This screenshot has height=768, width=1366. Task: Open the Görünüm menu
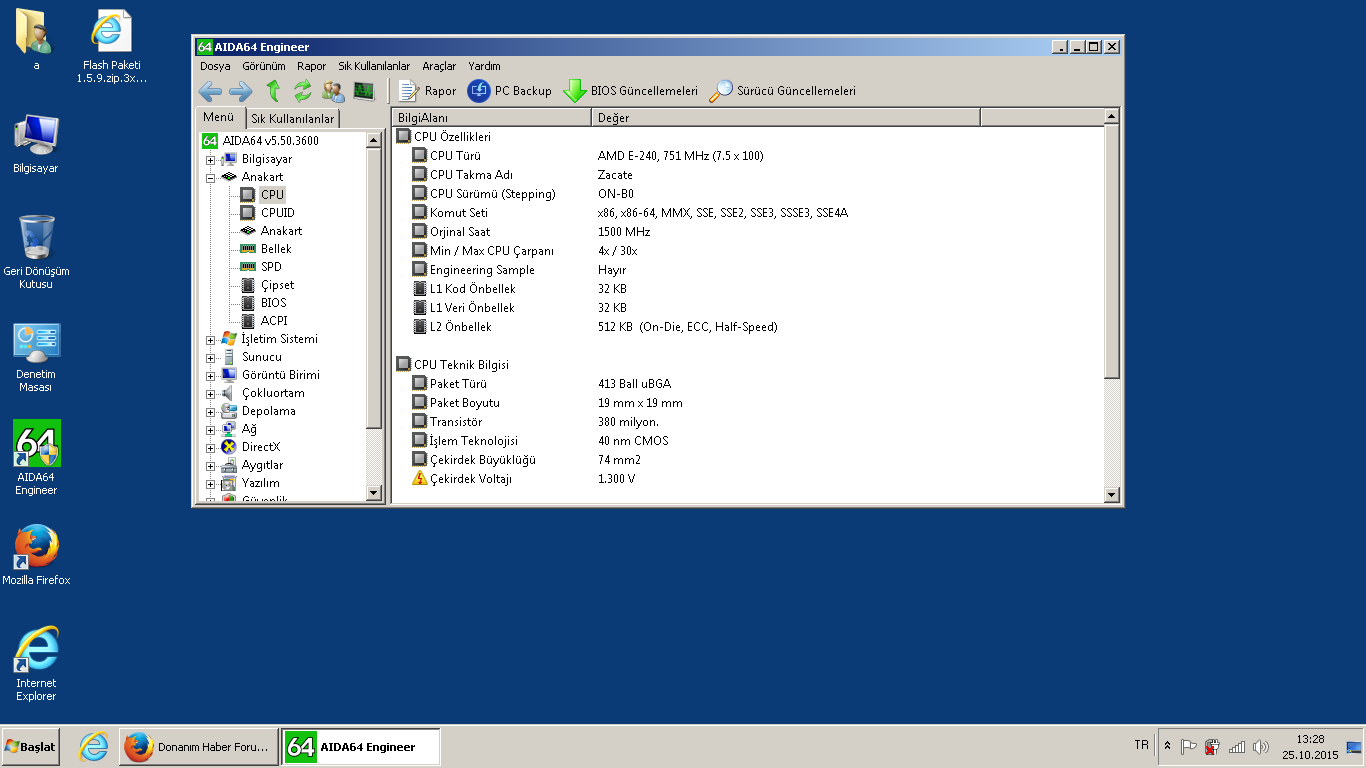(x=264, y=66)
